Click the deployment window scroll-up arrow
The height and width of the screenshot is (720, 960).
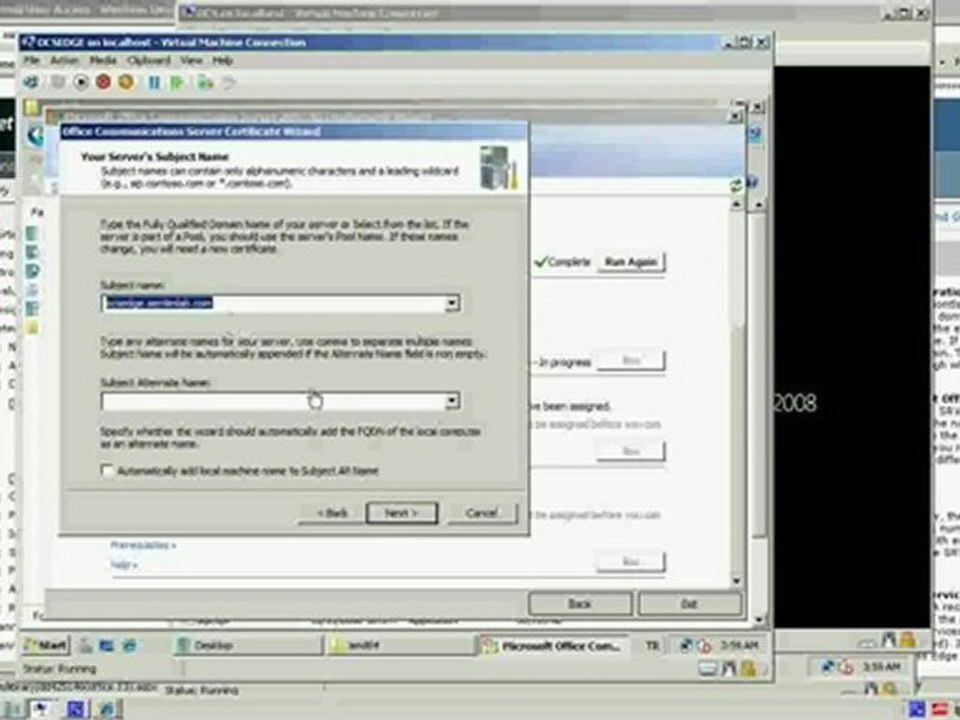(736, 203)
